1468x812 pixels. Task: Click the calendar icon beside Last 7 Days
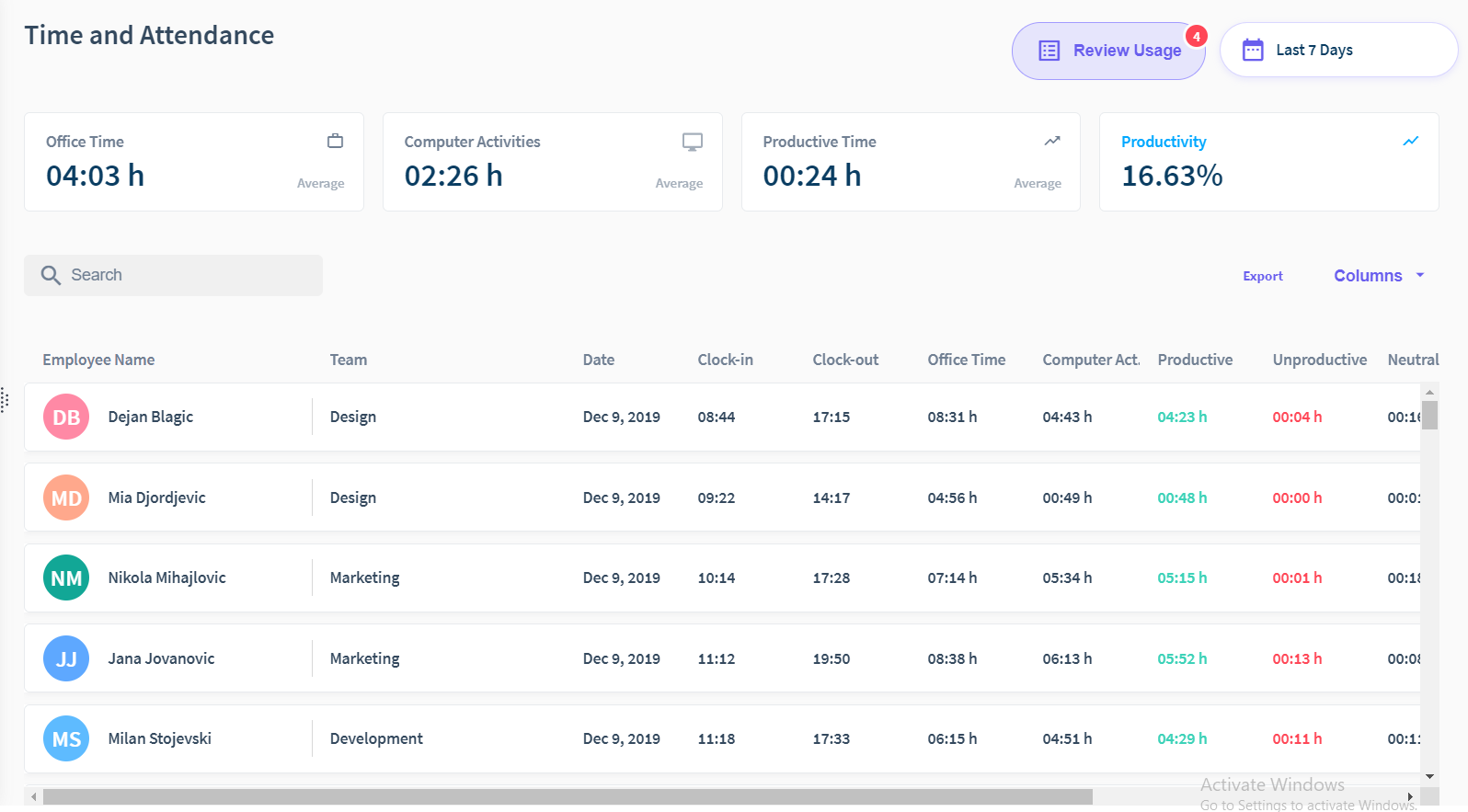pos(1253,50)
